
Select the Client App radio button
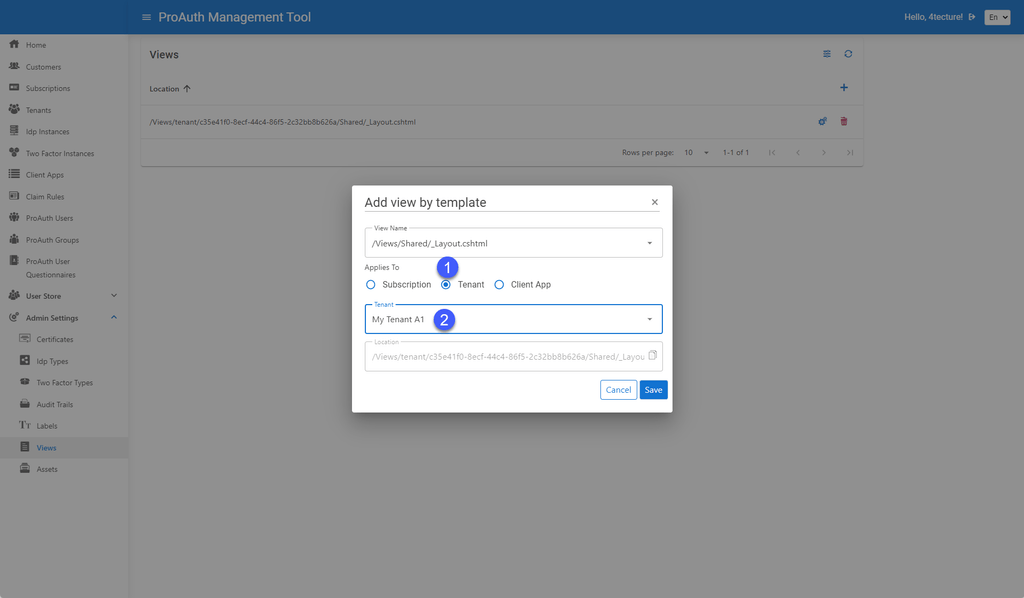499,284
